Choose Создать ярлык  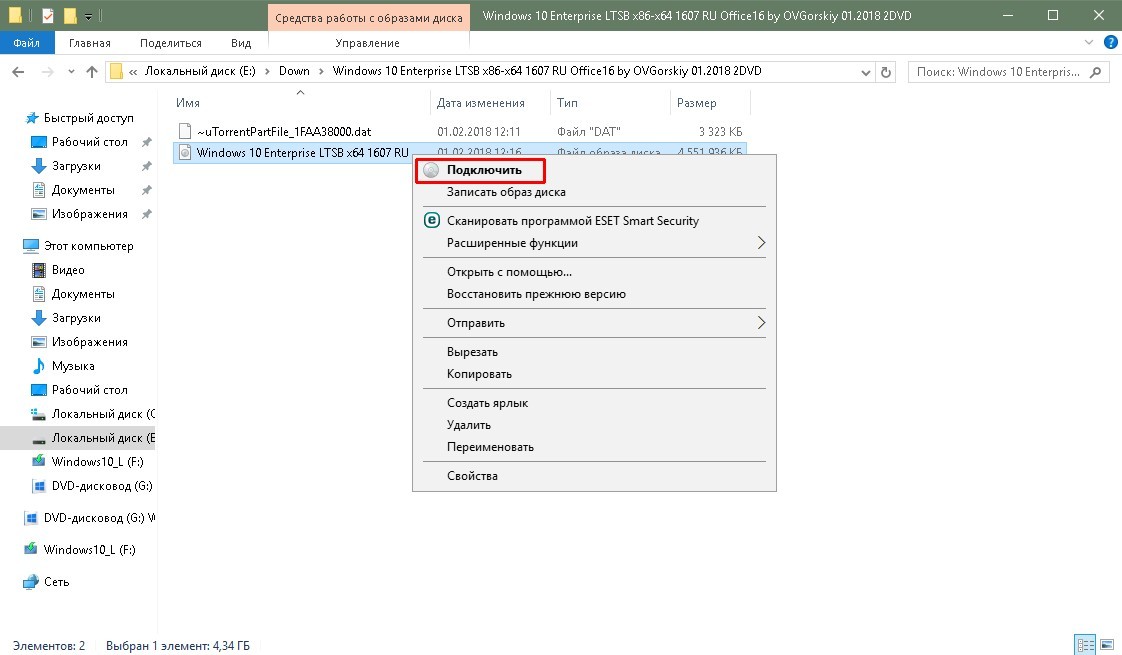(487, 403)
